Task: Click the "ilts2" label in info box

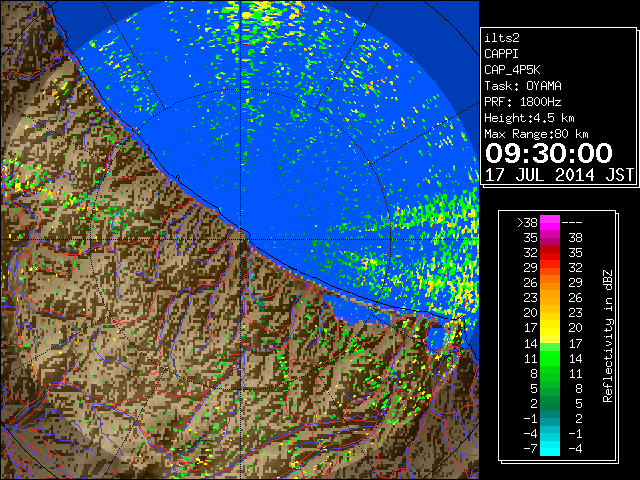Action: click(x=502, y=38)
